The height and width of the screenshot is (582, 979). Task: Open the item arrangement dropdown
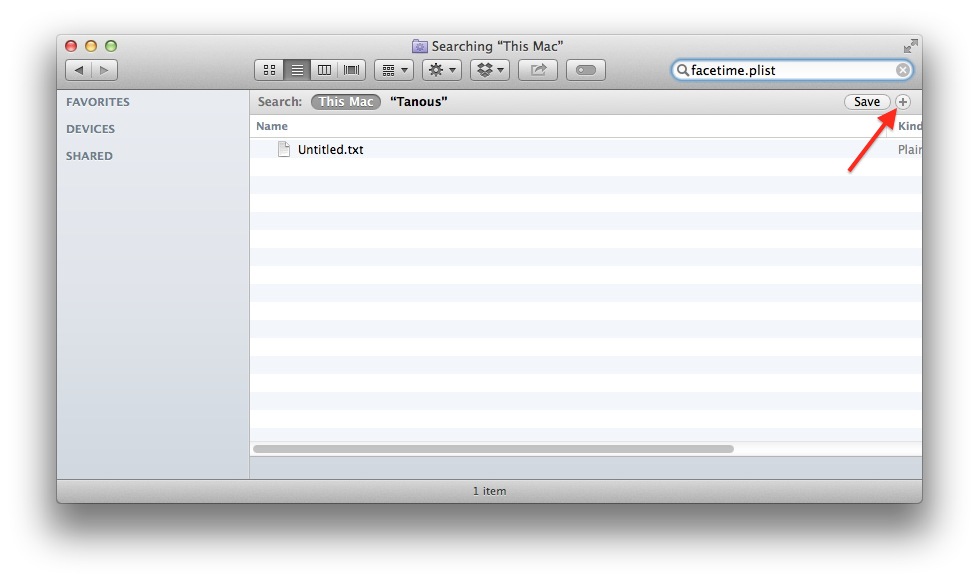pos(394,70)
